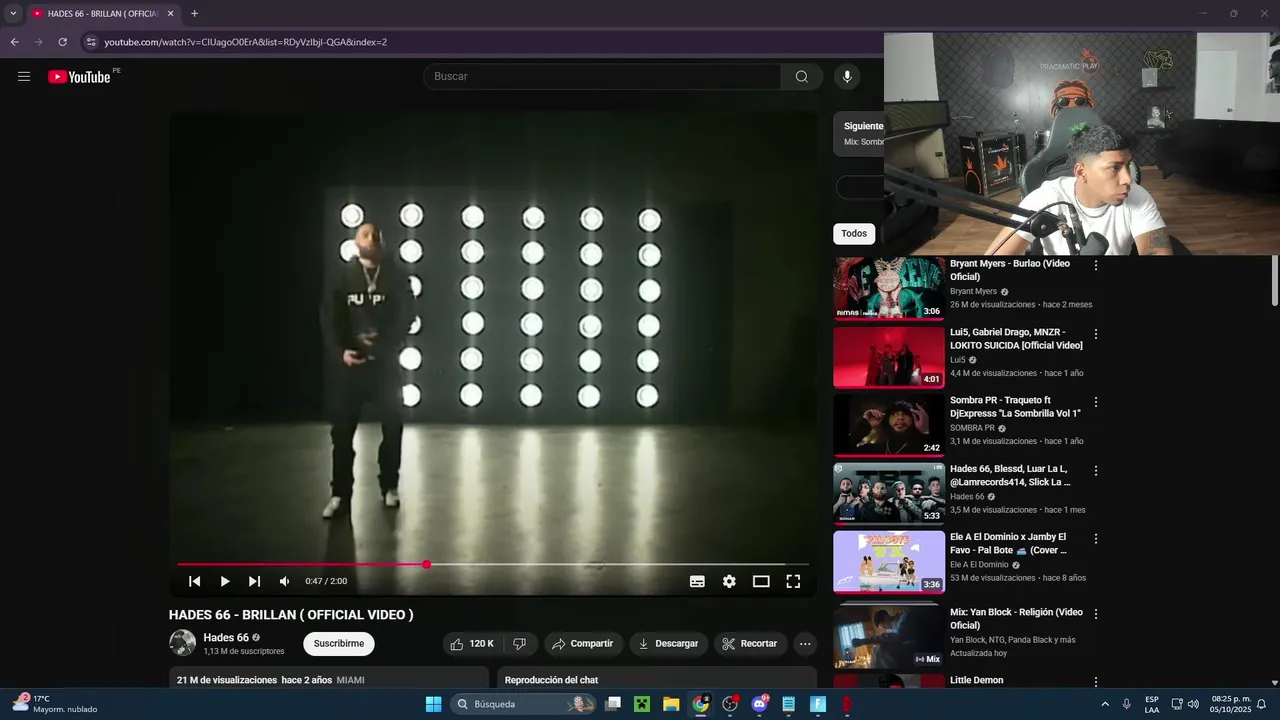This screenshot has width=1280, height=720.
Task: Open Minecraft from the taskbar
Action: click(x=642, y=704)
